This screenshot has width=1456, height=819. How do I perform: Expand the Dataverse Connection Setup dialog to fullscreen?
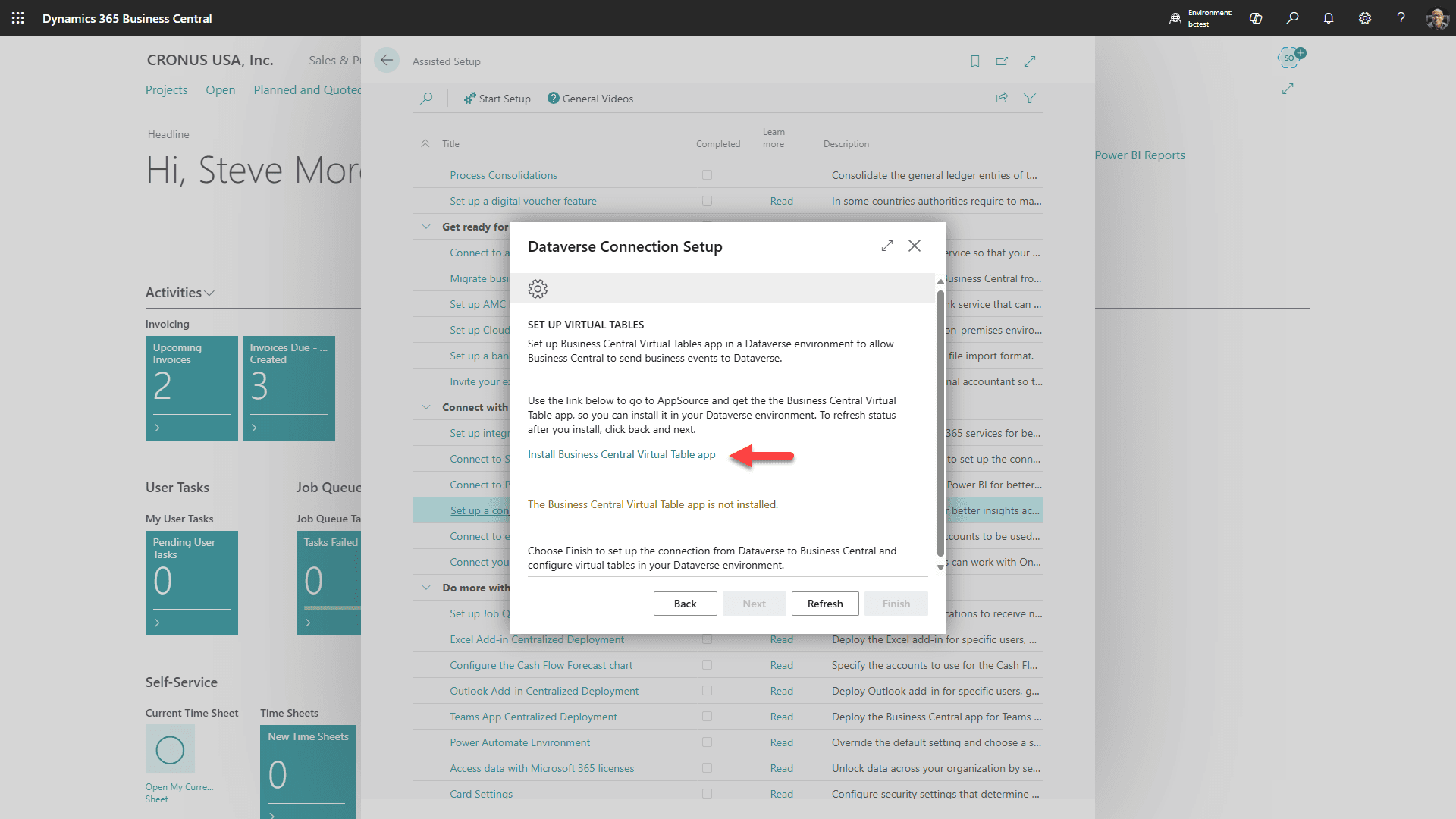pos(887,246)
